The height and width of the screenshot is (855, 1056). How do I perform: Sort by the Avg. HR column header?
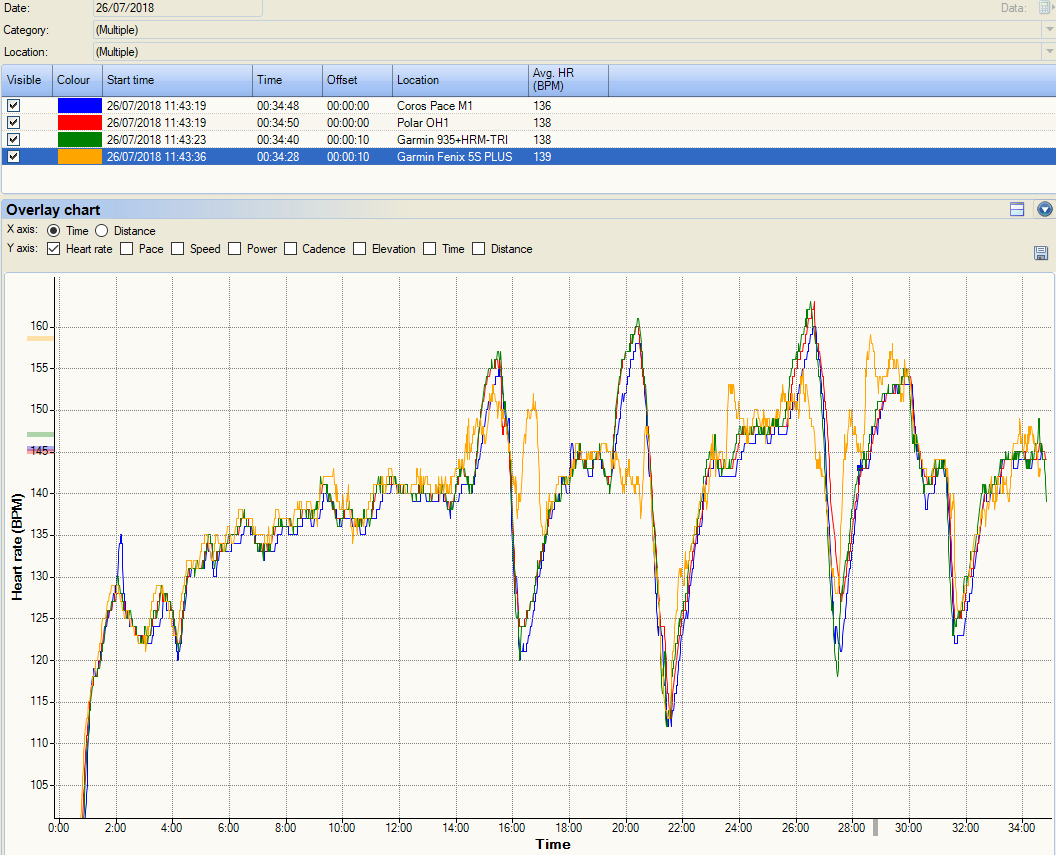567,80
